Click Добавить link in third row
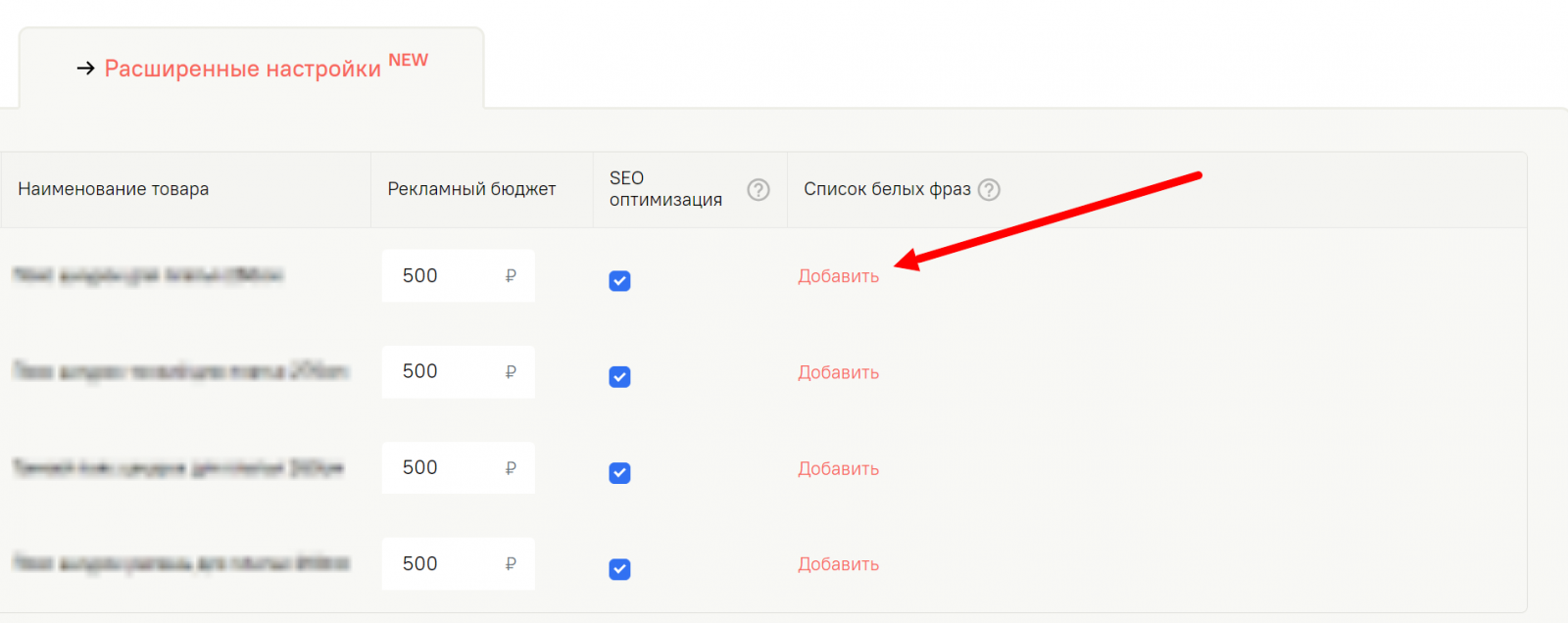This screenshot has height=623, width=1568. pos(838,468)
